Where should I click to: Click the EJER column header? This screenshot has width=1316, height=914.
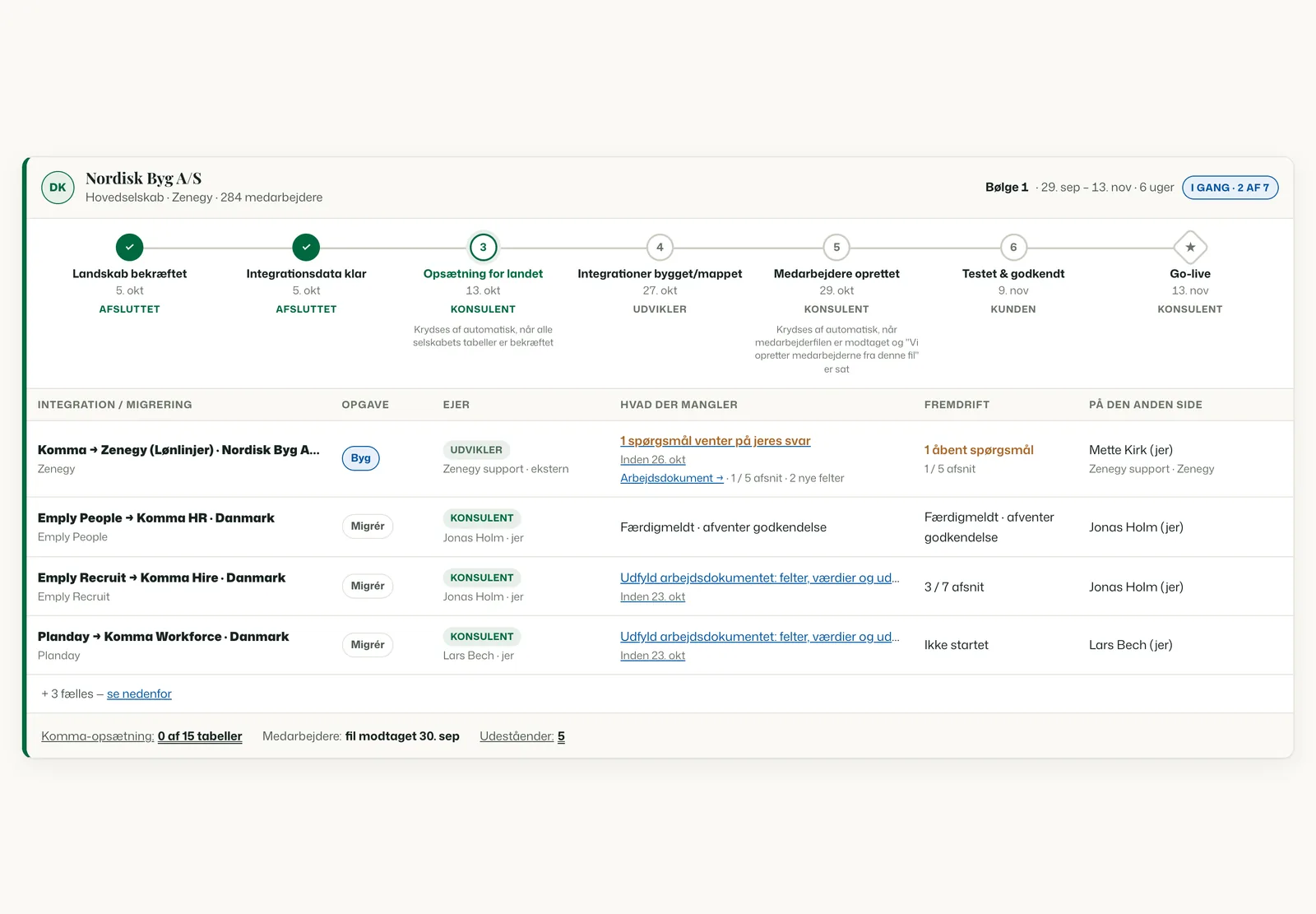point(456,405)
